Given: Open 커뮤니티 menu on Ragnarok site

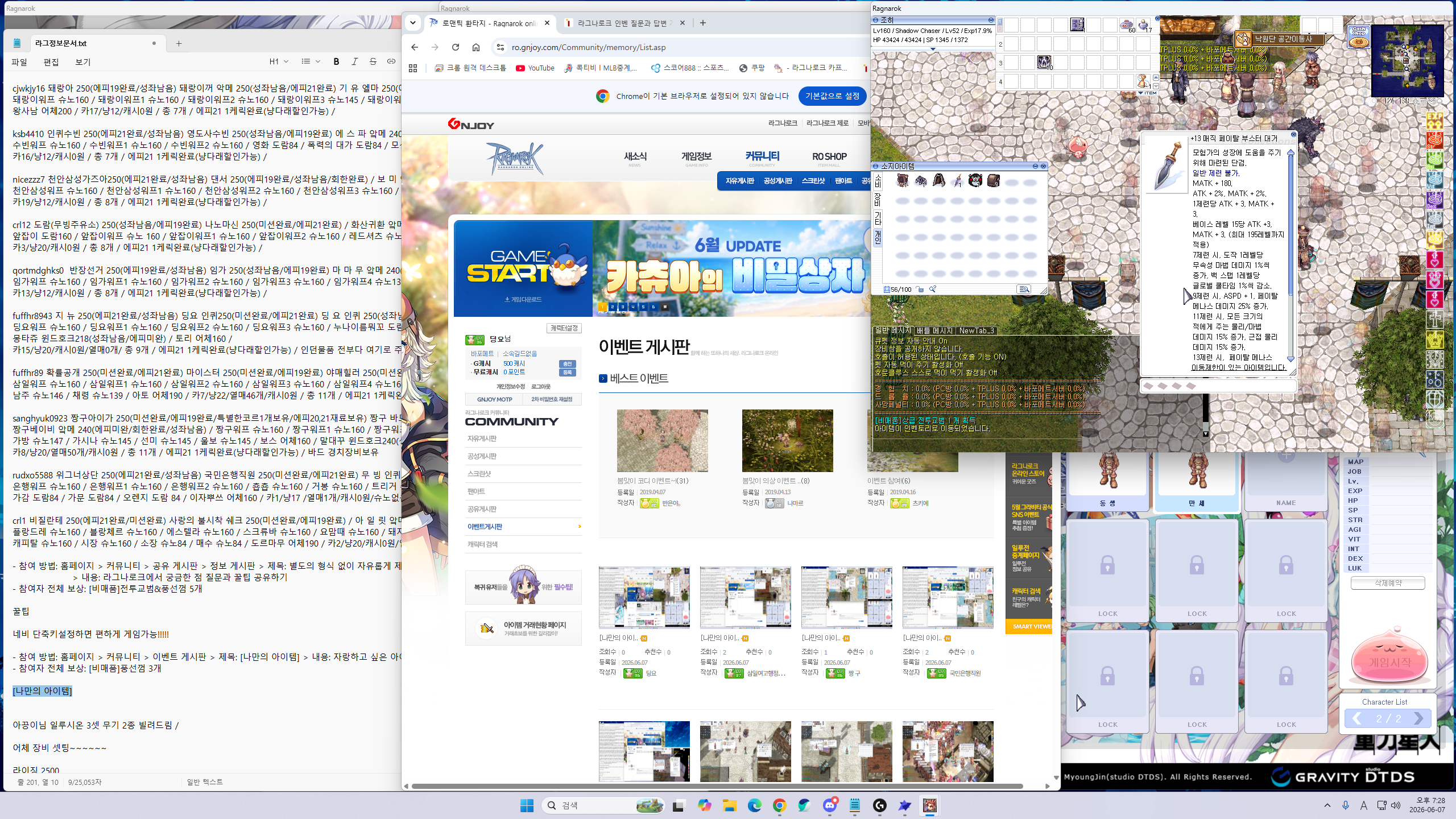Looking at the screenshot, I should 762,157.
